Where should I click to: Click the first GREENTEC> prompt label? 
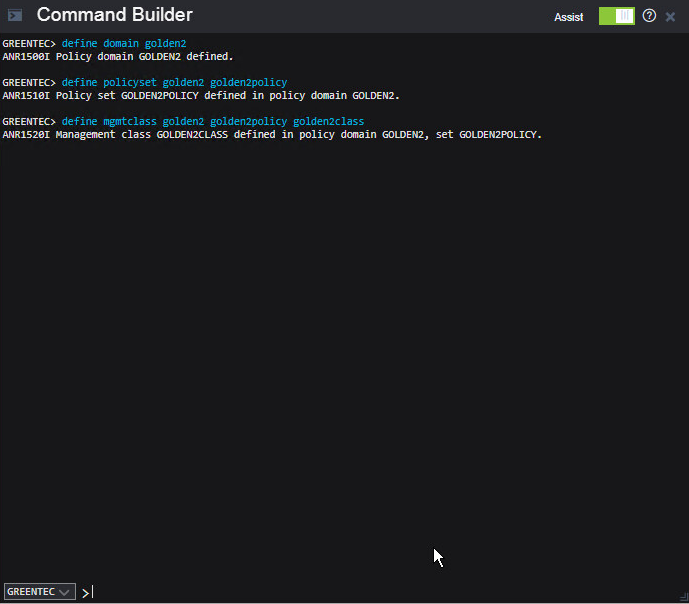click(x=28, y=44)
